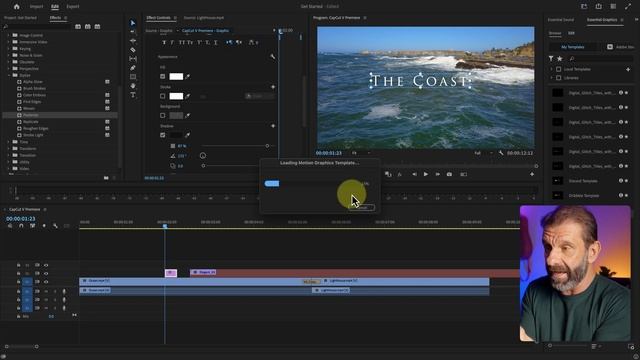Disable the Shadow checkbox

click(x=162, y=135)
